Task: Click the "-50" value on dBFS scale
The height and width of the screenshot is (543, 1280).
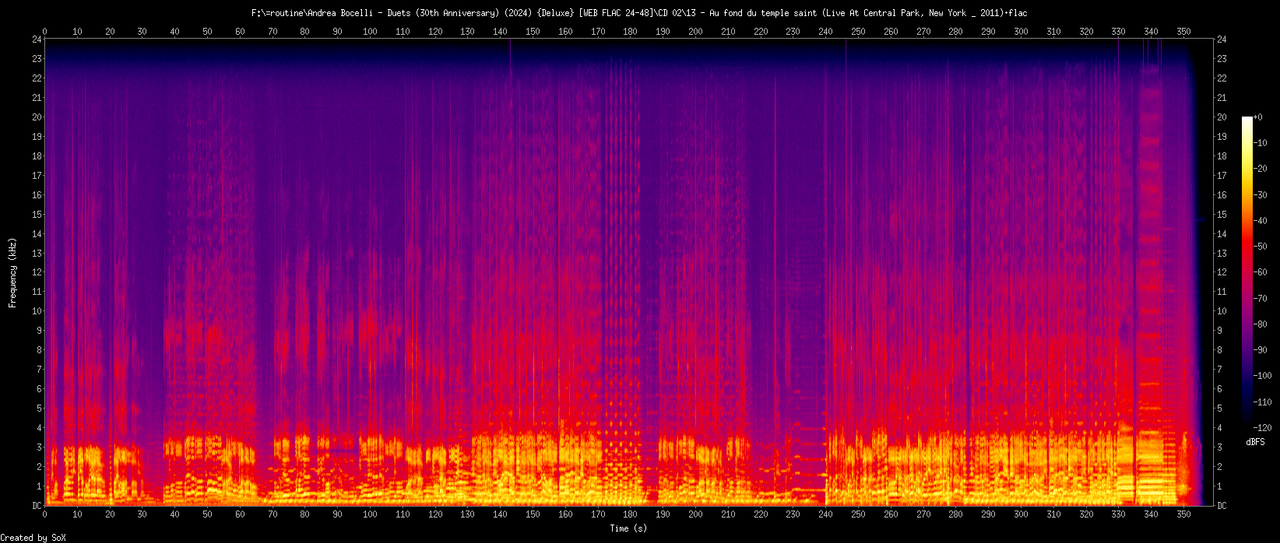Action: [x=1262, y=247]
